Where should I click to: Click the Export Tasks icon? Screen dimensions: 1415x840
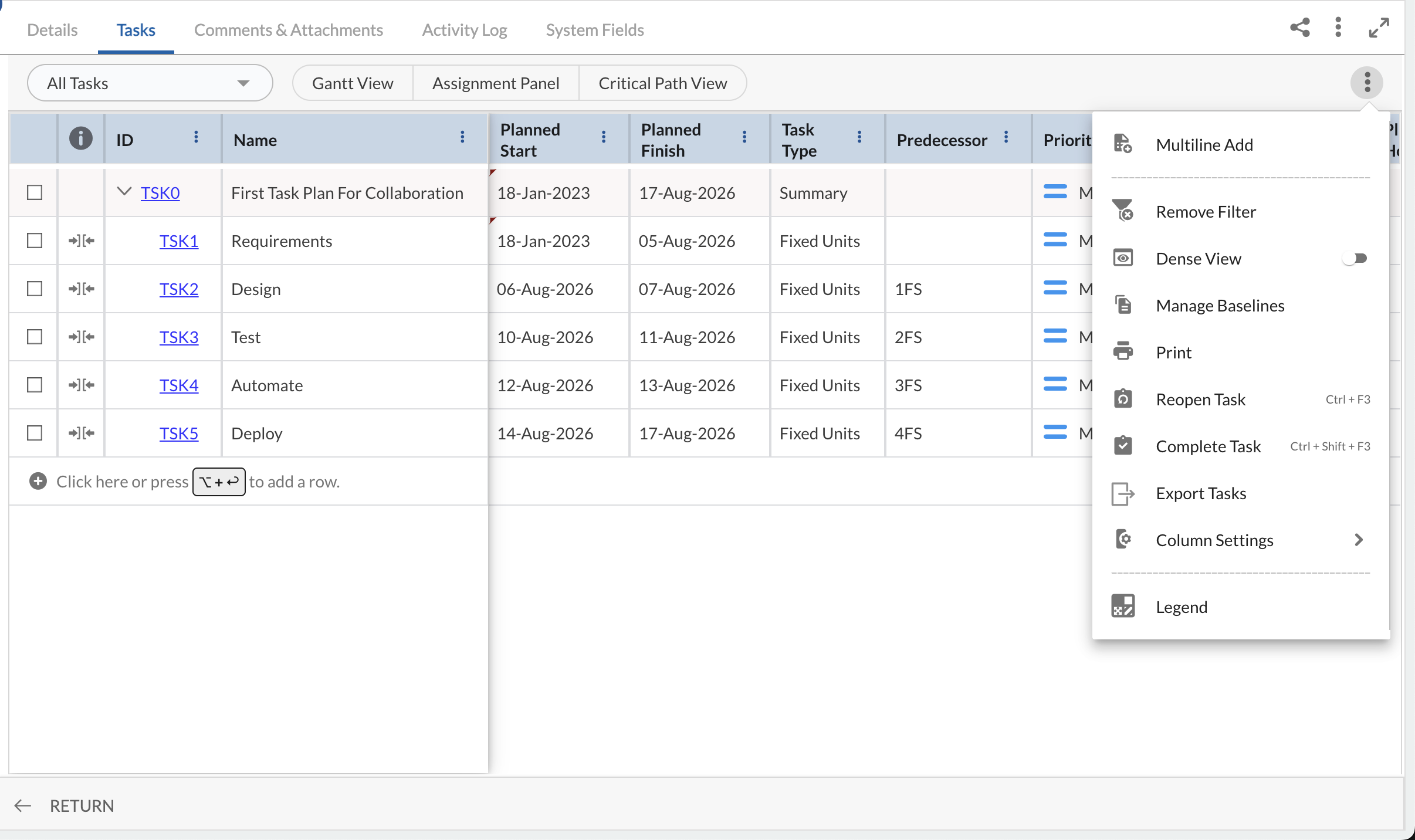click(x=1123, y=493)
